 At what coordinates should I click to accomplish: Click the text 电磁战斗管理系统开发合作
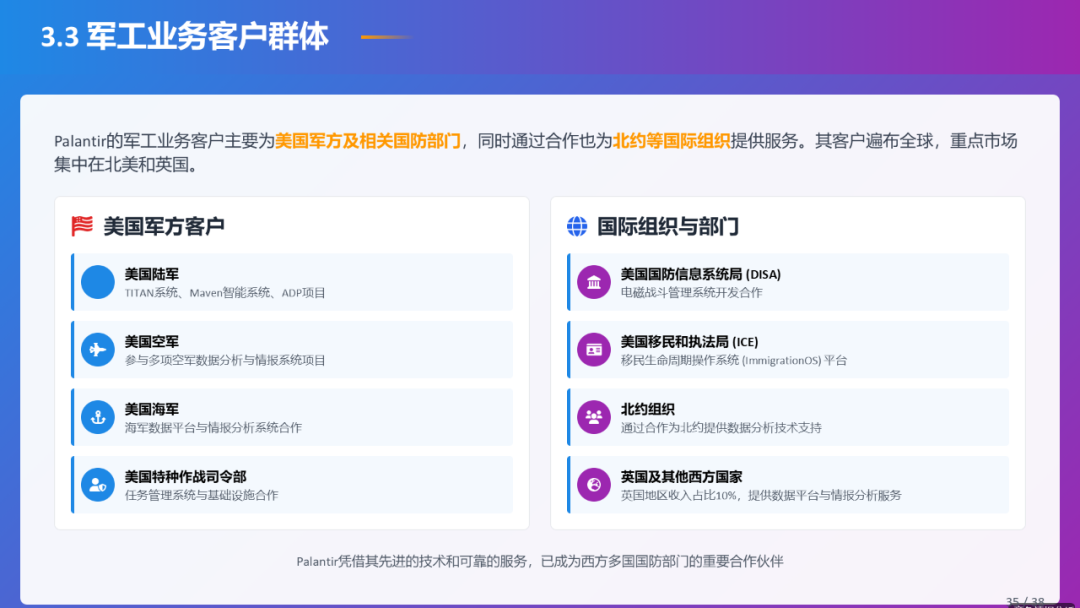click(692, 293)
